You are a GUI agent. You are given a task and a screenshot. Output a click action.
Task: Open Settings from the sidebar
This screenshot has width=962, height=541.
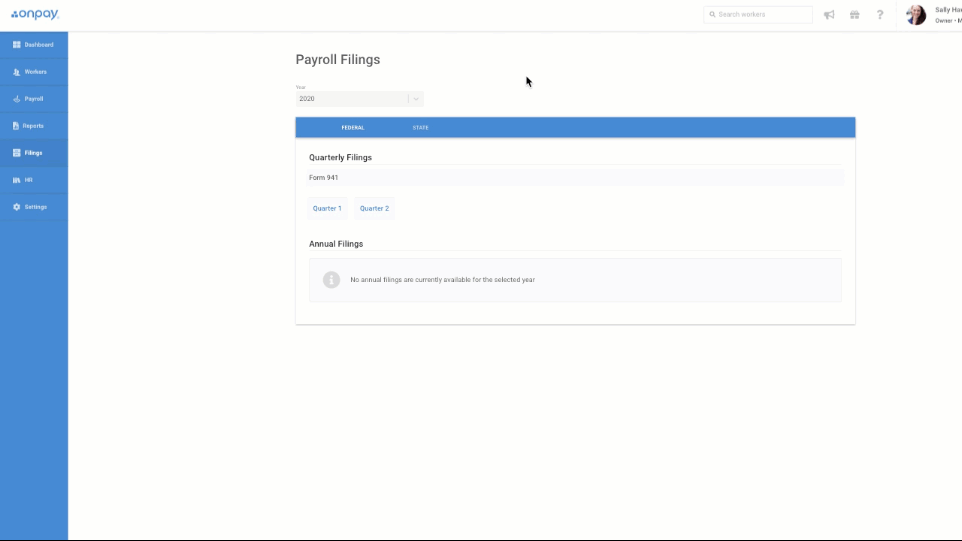tap(34, 207)
